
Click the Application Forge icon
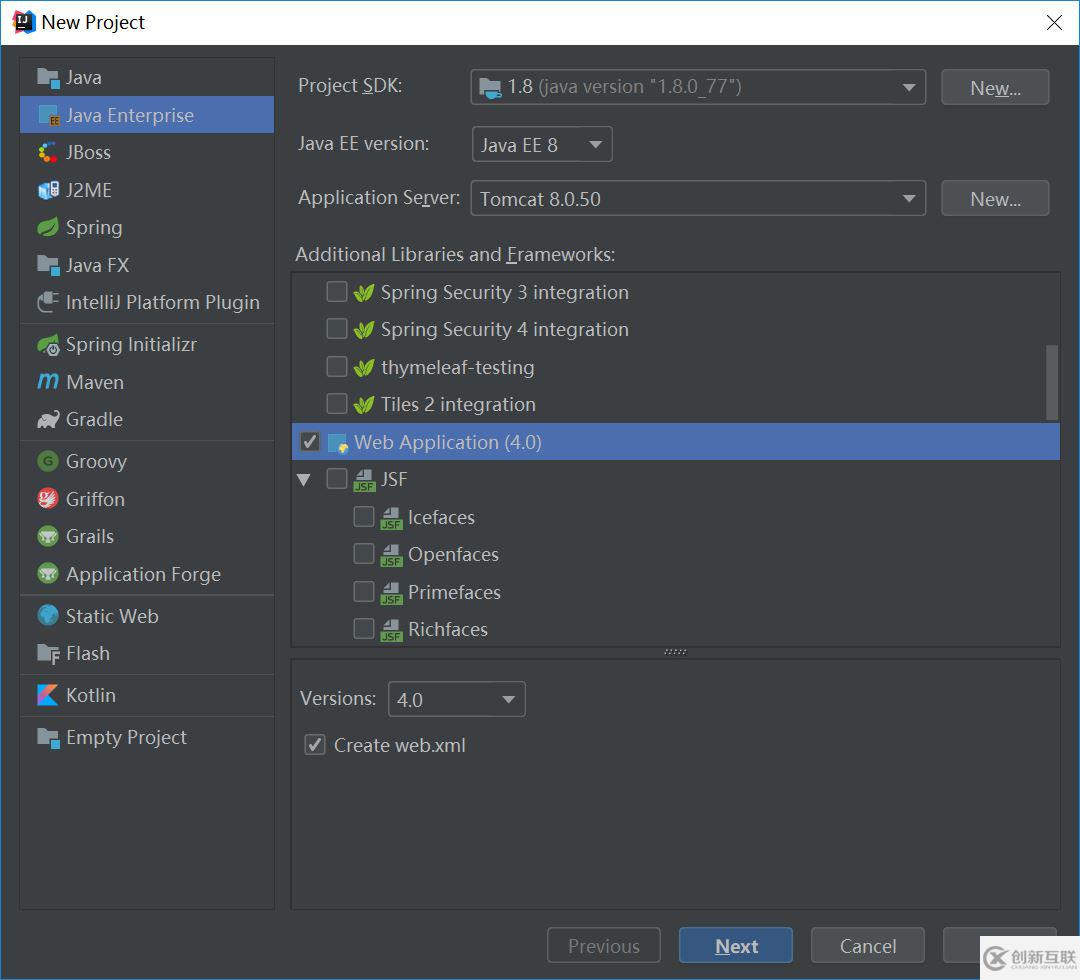[x=48, y=574]
